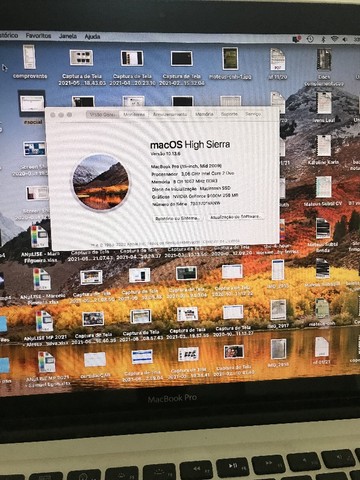Switch to the Serviço tab
Image resolution: width=360 pixels, height=480 pixels.
[x=253, y=114]
